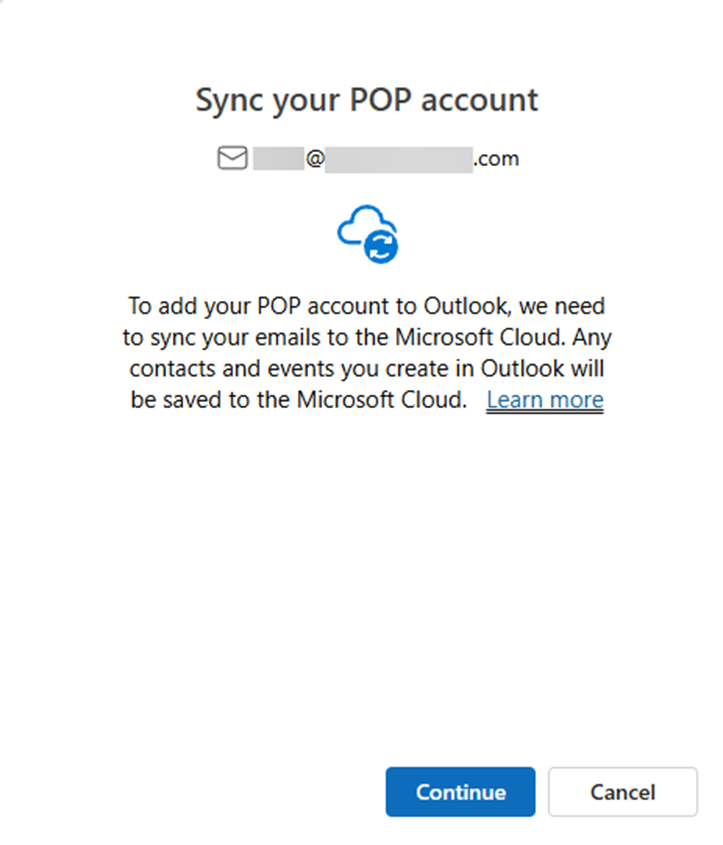Click the word "account" in the heading

point(478,100)
